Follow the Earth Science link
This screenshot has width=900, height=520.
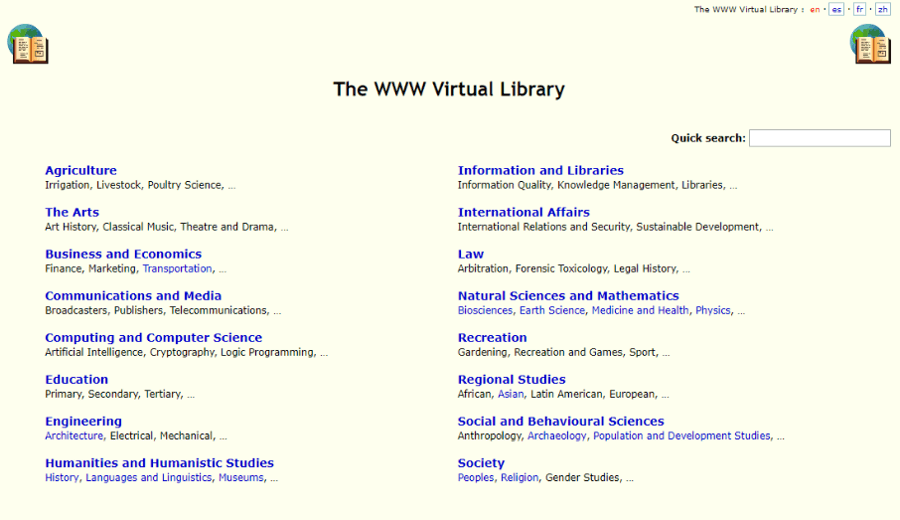tap(552, 311)
